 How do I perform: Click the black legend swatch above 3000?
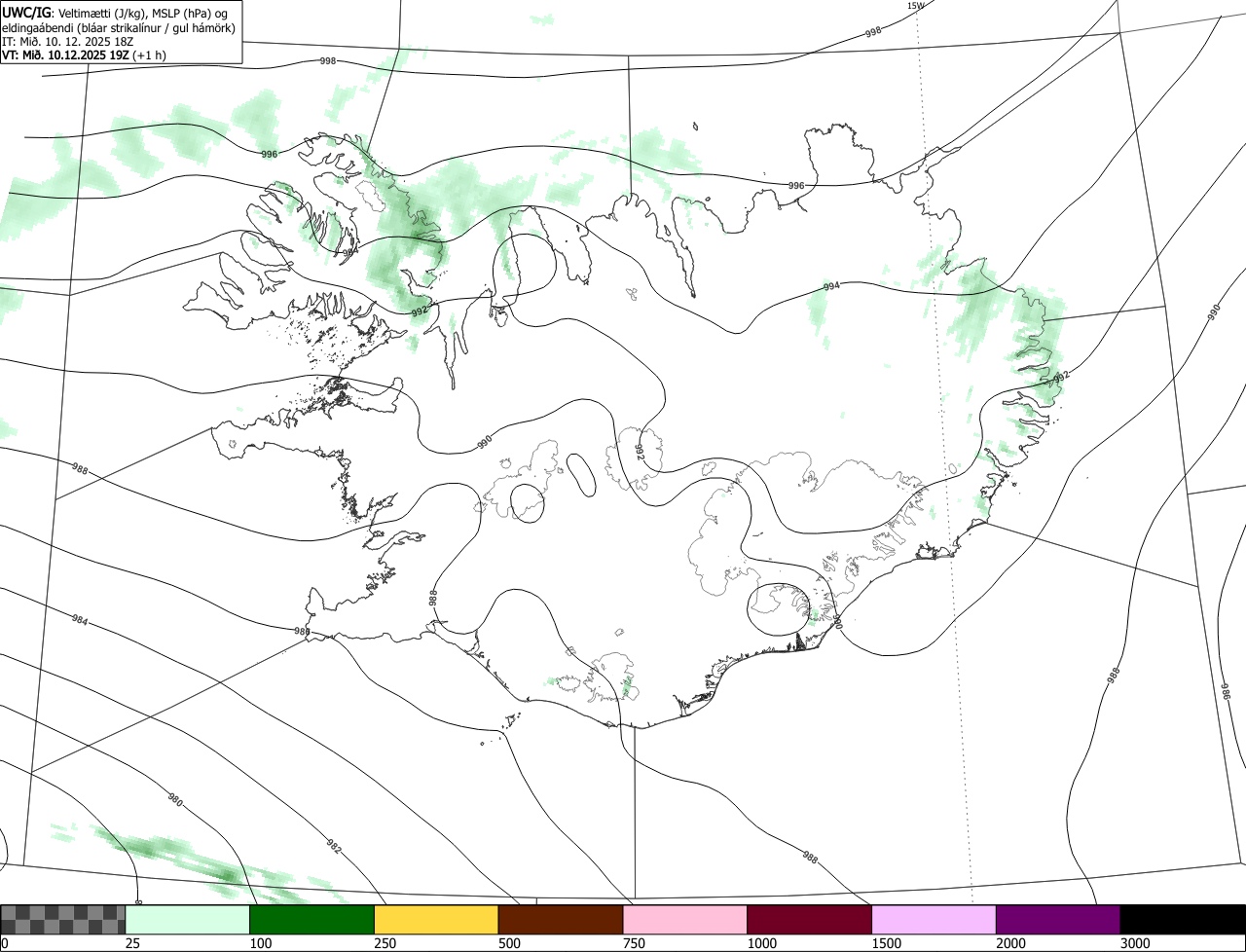pyautogui.click(x=1183, y=920)
